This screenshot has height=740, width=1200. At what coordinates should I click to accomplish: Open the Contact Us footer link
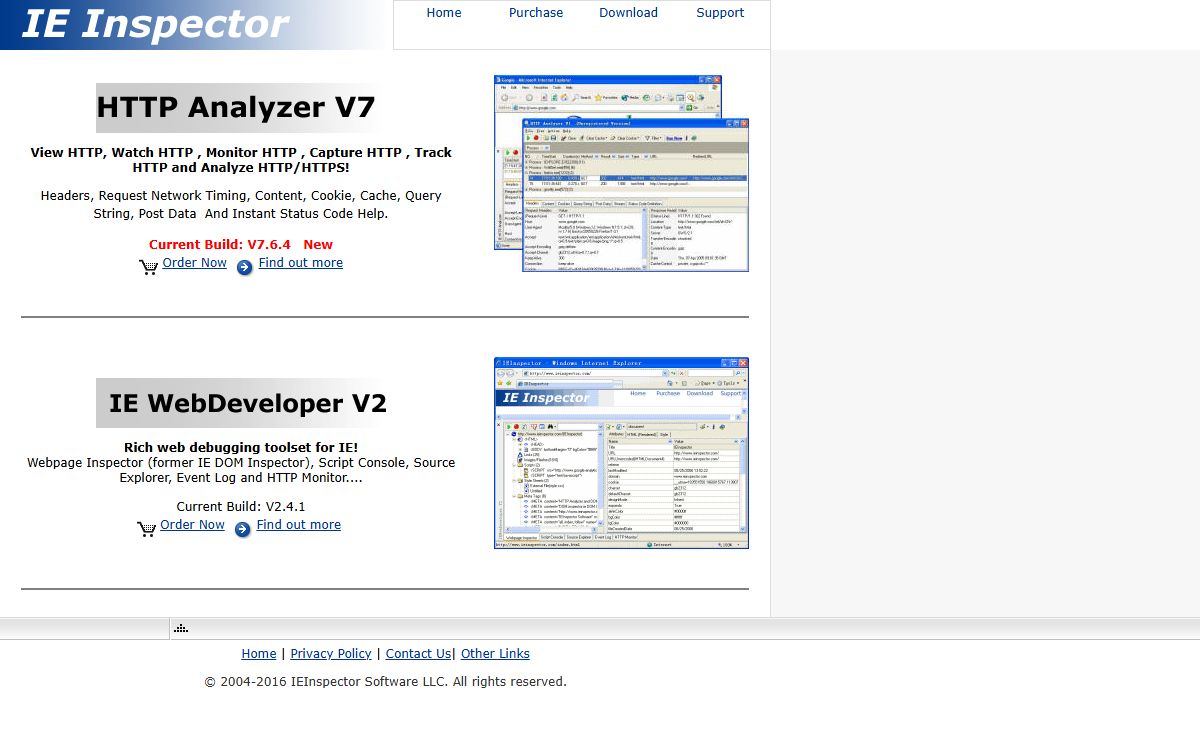418,654
